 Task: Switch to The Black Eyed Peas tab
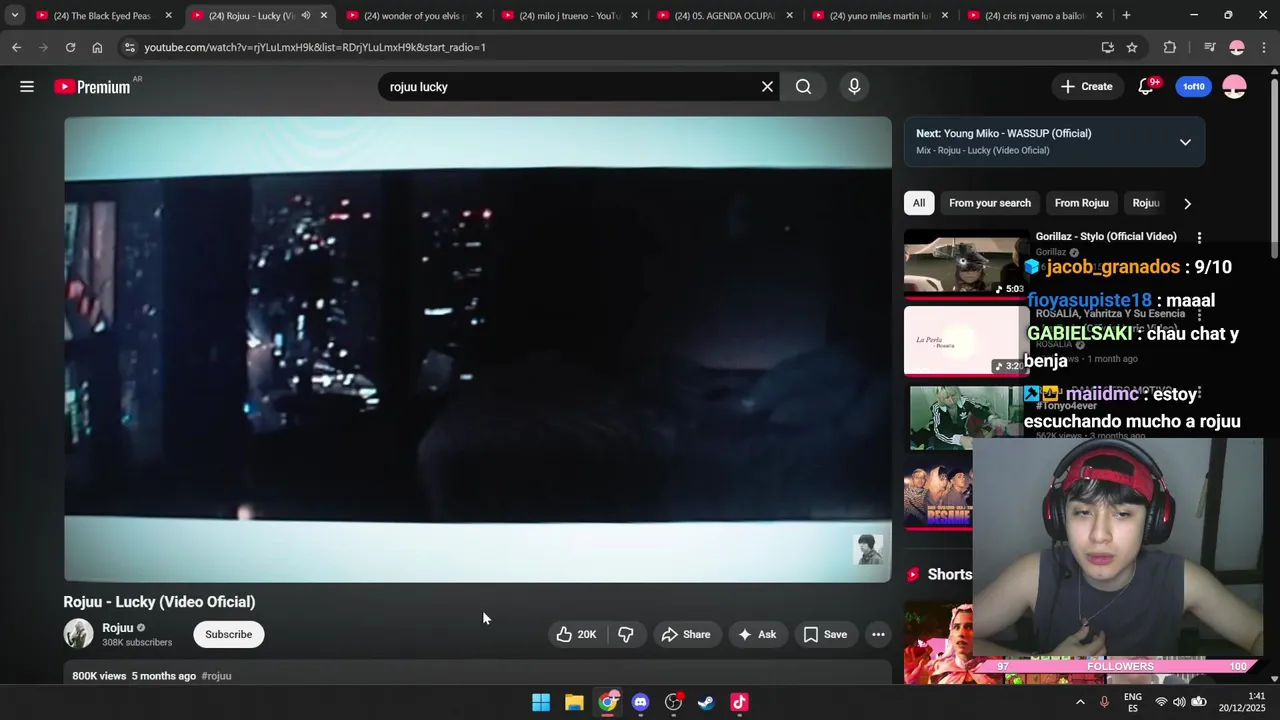click(101, 15)
